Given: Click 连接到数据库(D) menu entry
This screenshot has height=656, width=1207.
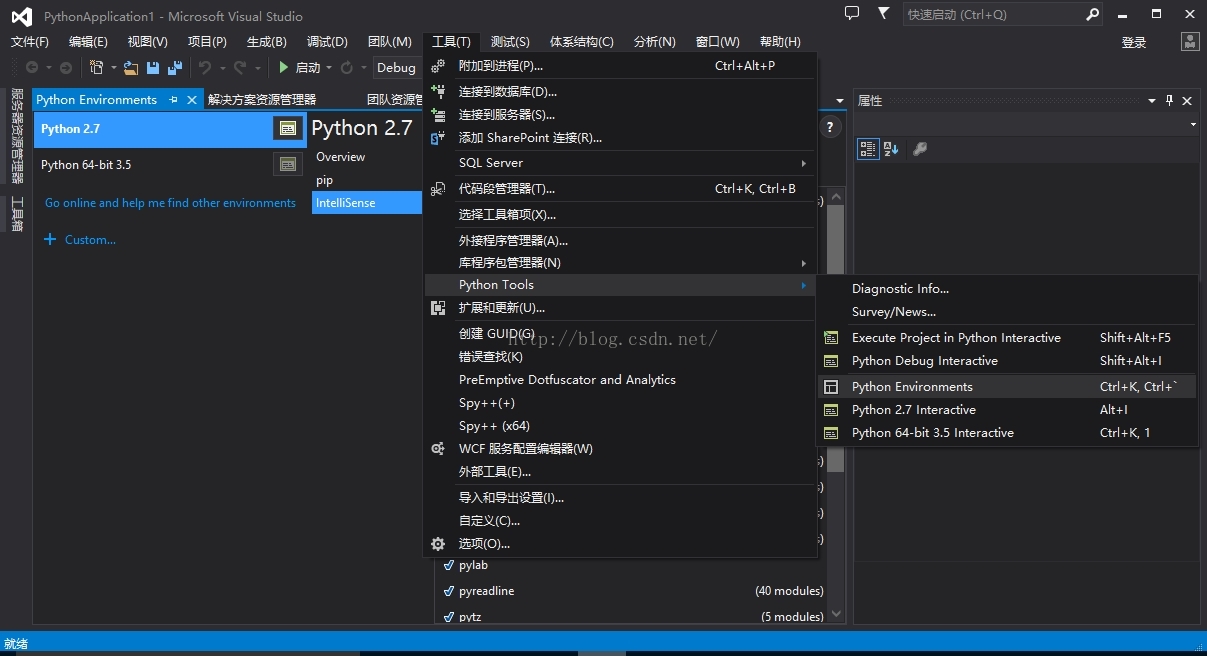Looking at the screenshot, I should tap(620, 92).
